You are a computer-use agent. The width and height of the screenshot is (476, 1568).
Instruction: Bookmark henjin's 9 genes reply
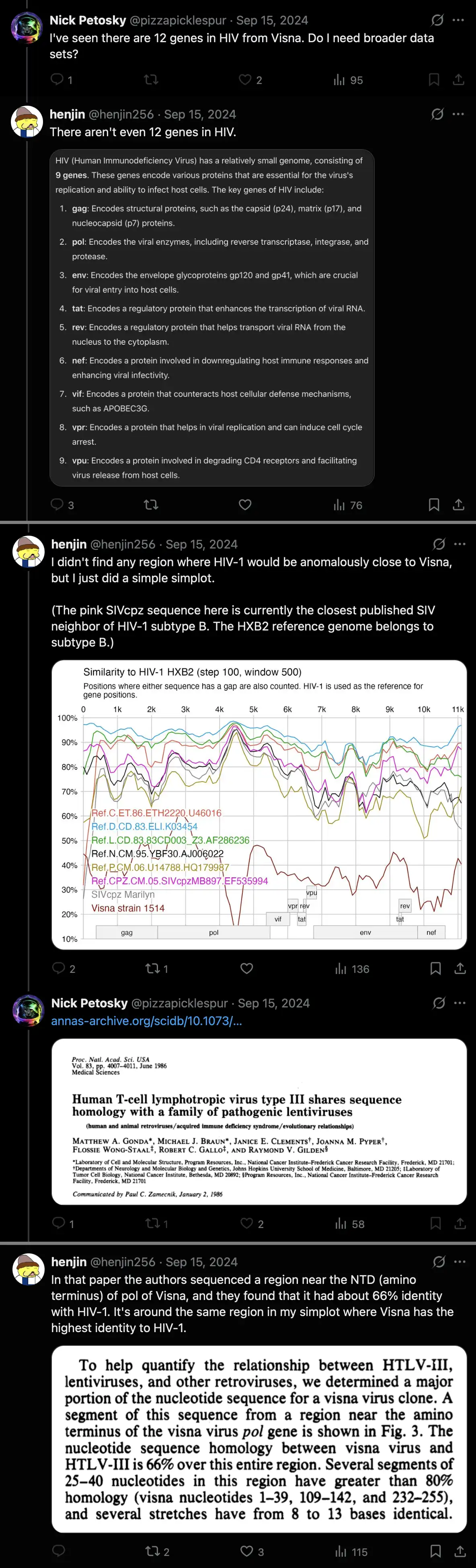pos(434,505)
